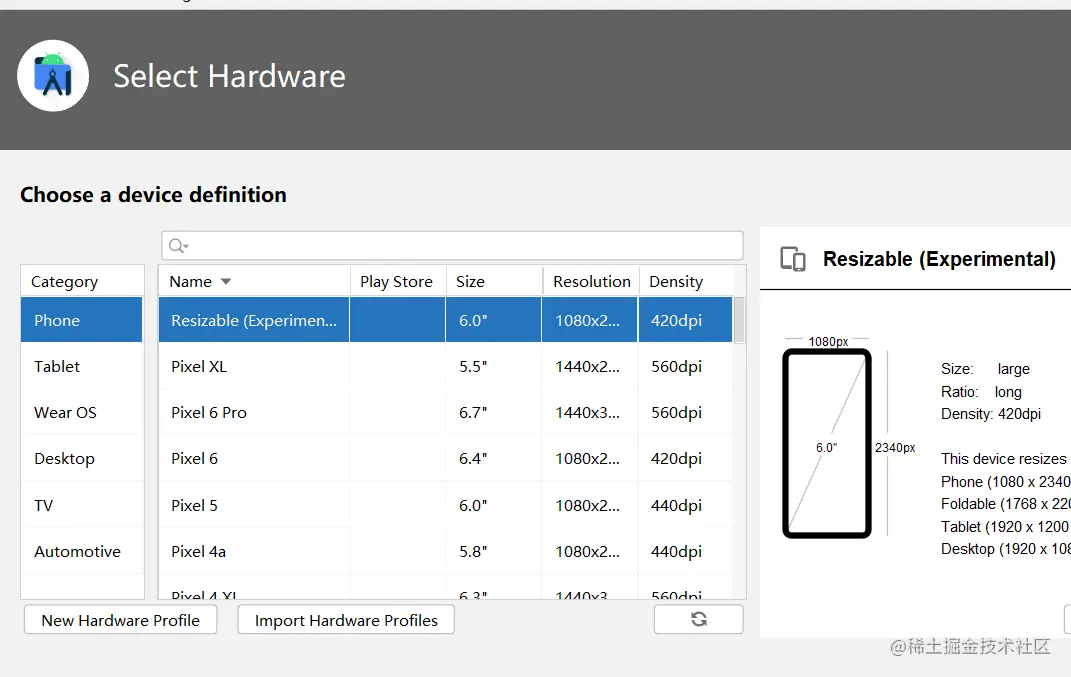Screen dimensions: 1071x677
Task: Click the Ratio: long detail text
Action: [x=981, y=392]
